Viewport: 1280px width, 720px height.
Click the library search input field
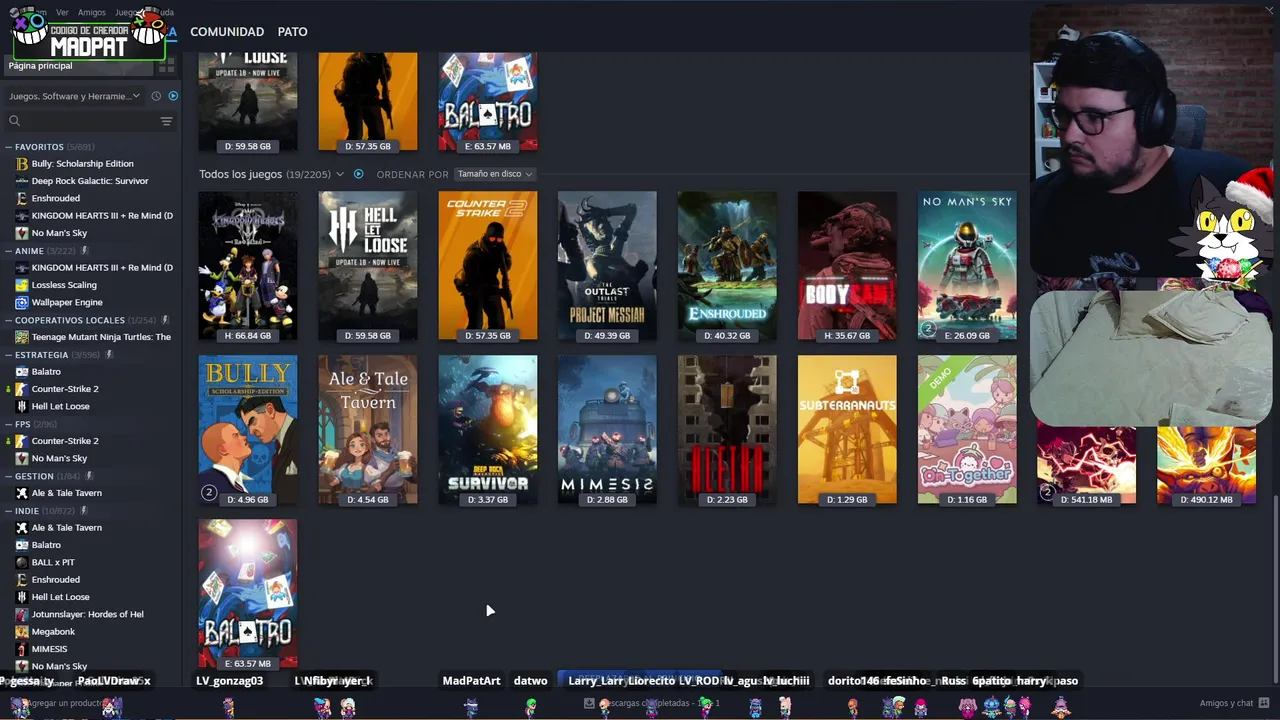coord(88,121)
